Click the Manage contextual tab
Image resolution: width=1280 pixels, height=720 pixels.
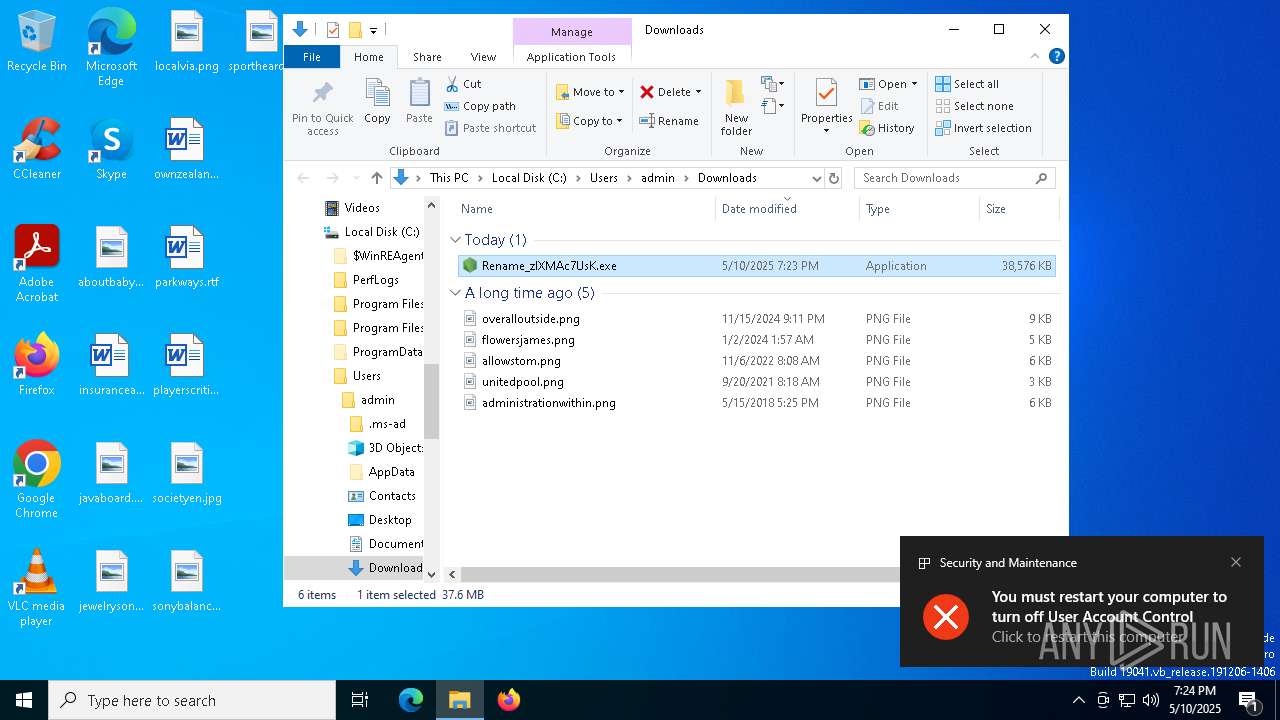572,32
